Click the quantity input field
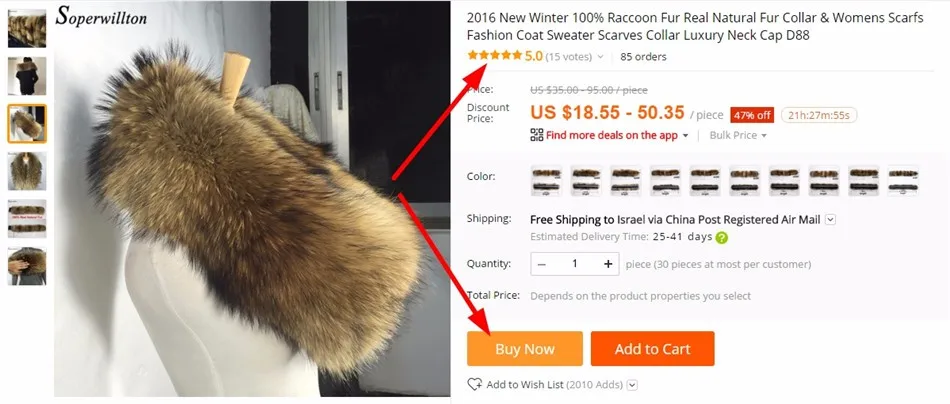The width and height of the screenshot is (950, 404). coord(575,263)
